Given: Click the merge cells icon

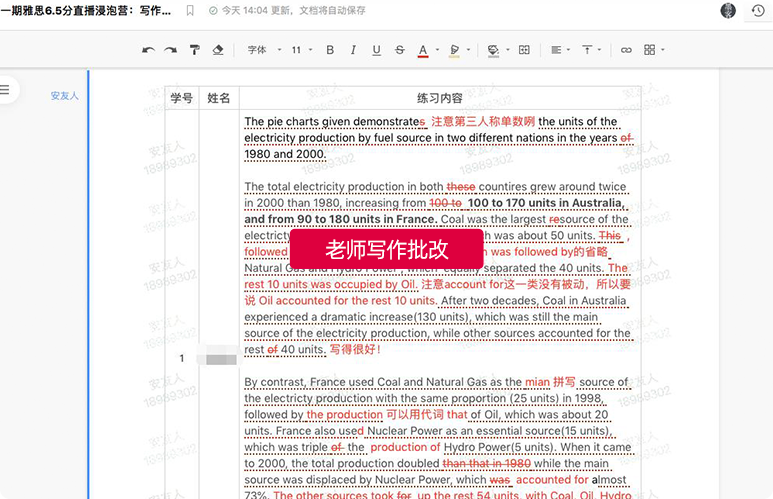Looking at the screenshot, I should (x=525, y=50).
